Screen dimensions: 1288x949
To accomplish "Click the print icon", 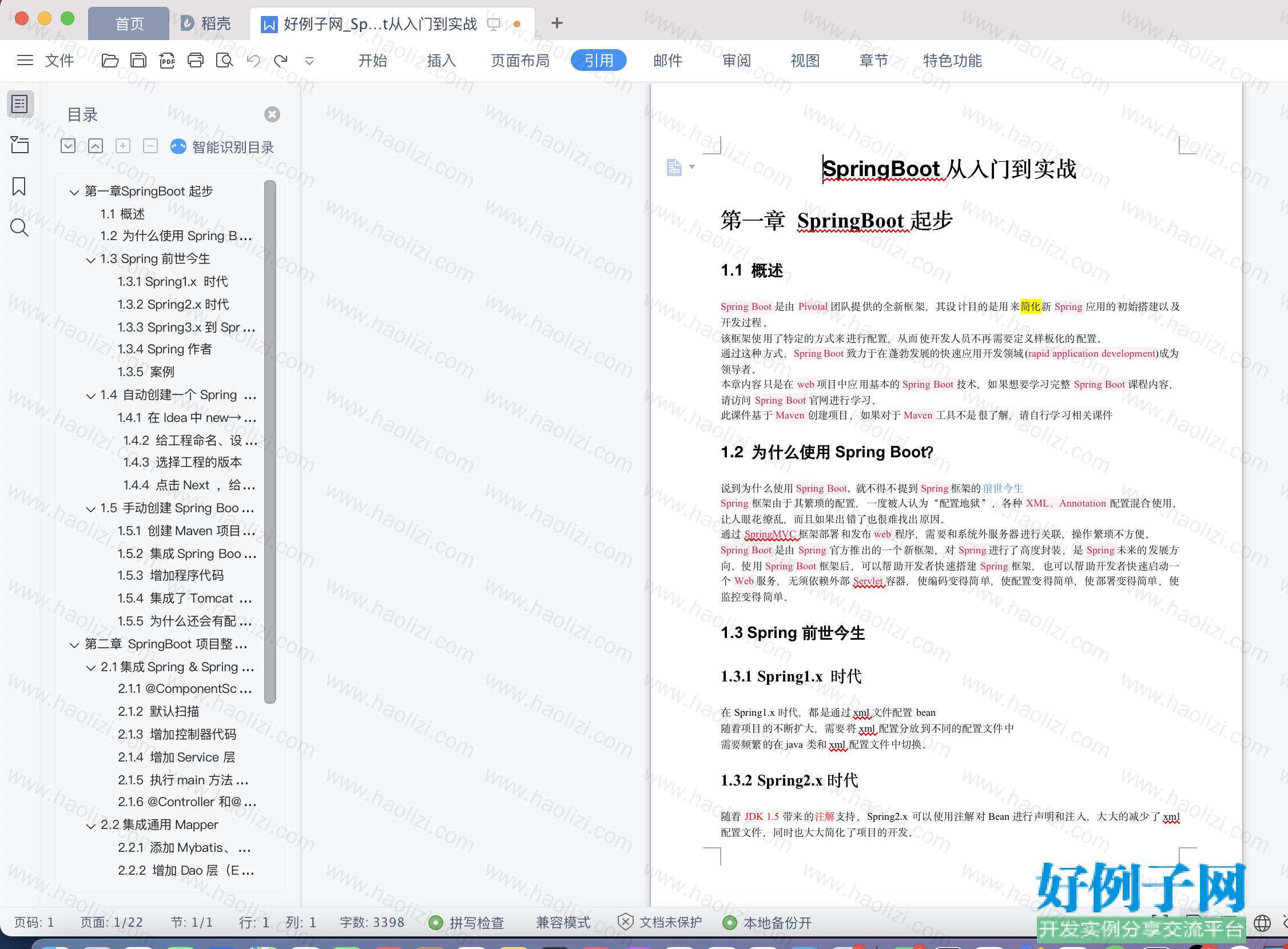I will point(196,61).
